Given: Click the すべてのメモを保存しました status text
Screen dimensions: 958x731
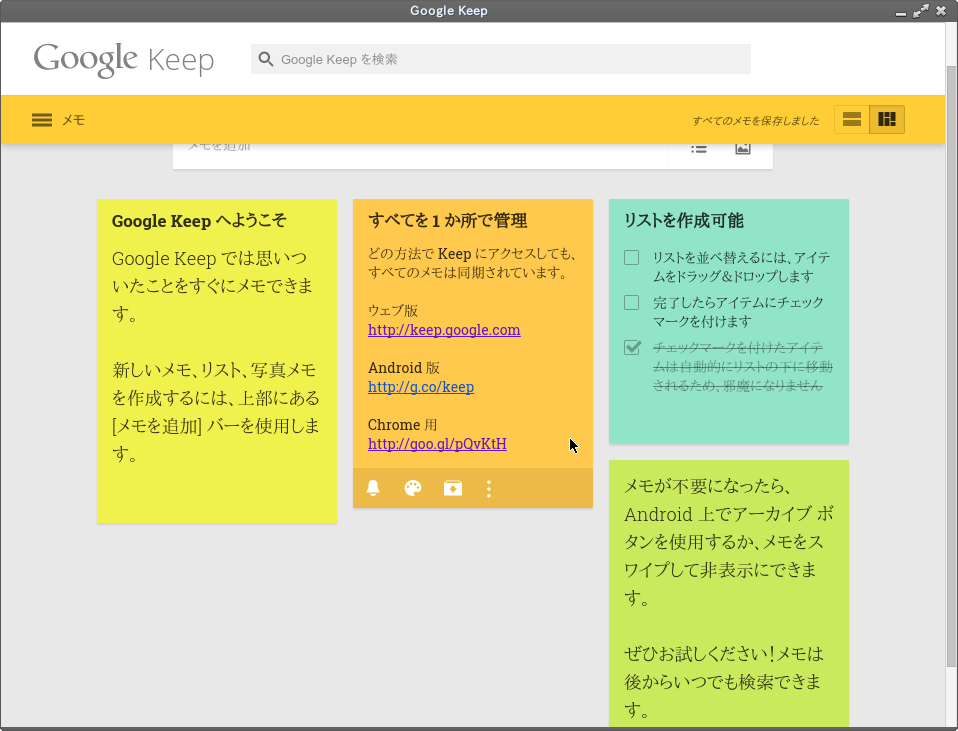Looking at the screenshot, I should click(x=756, y=120).
